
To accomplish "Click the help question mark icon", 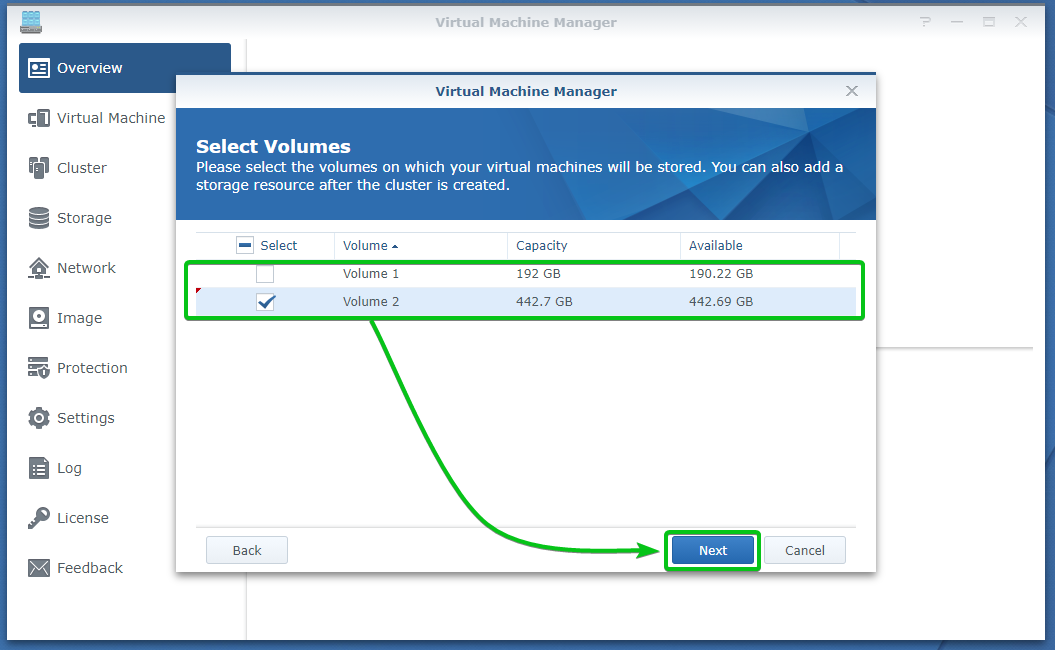I will (x=926, y=22).
